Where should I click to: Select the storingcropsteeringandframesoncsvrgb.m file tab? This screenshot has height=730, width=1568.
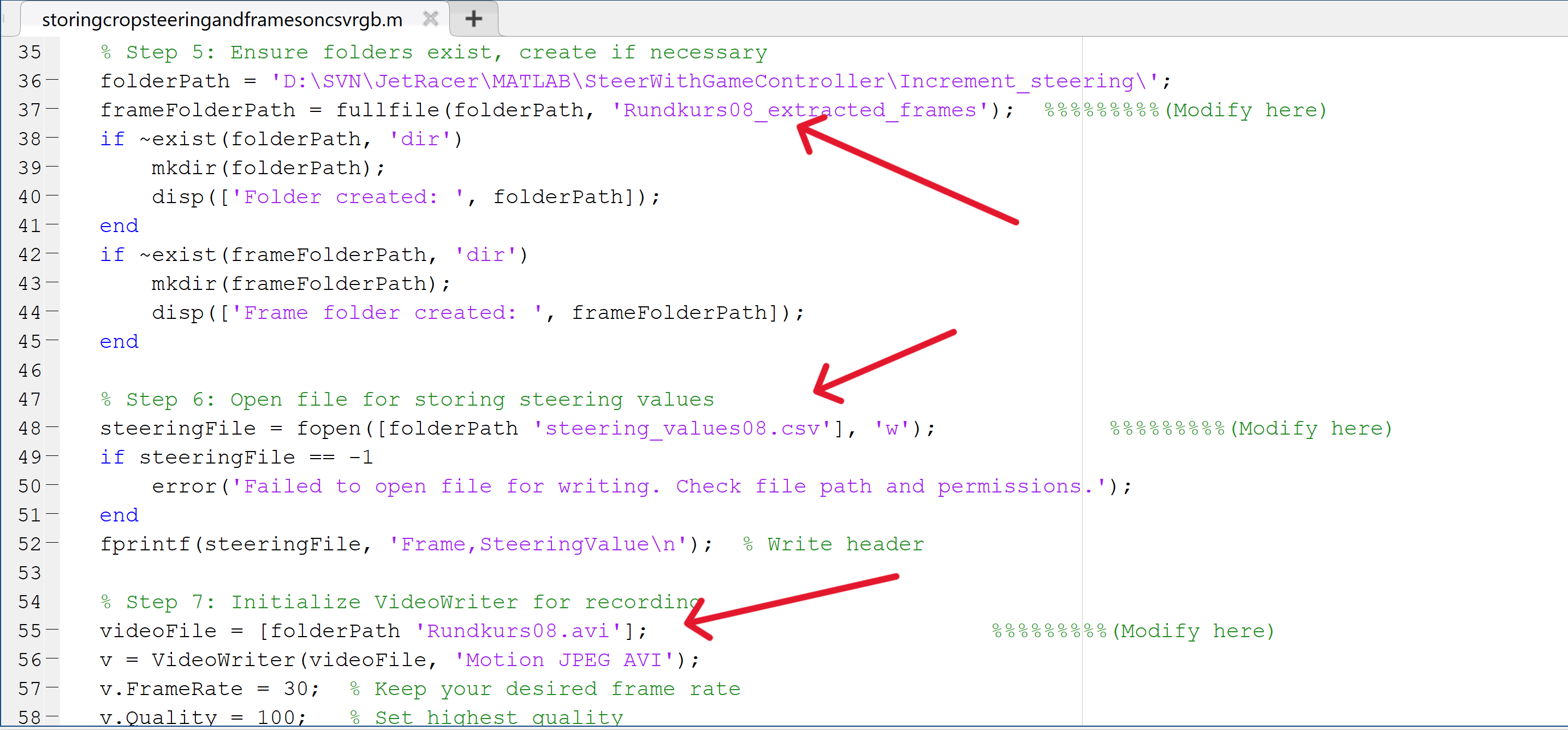(222, 20)
